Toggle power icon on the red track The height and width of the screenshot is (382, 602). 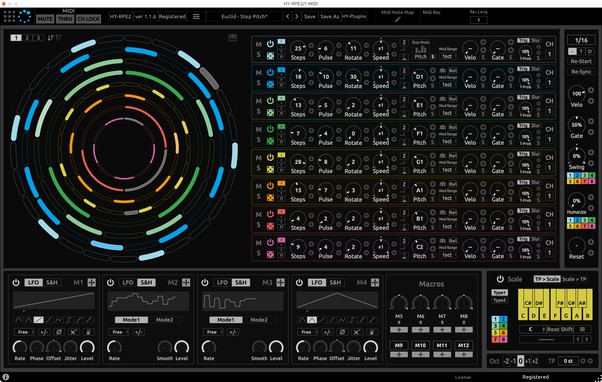coord(270,214)
